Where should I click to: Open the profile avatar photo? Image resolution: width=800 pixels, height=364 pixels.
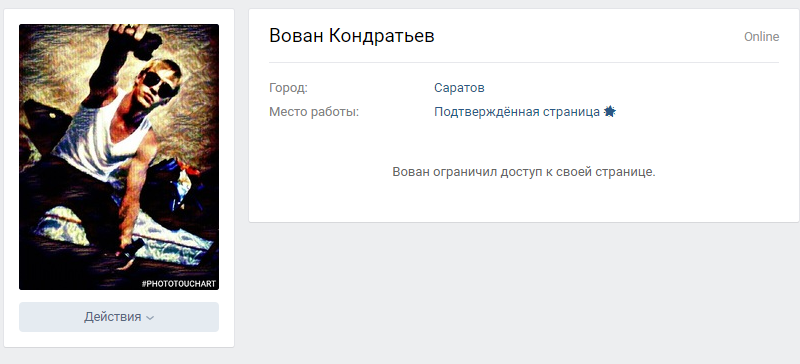coord(119,157)
